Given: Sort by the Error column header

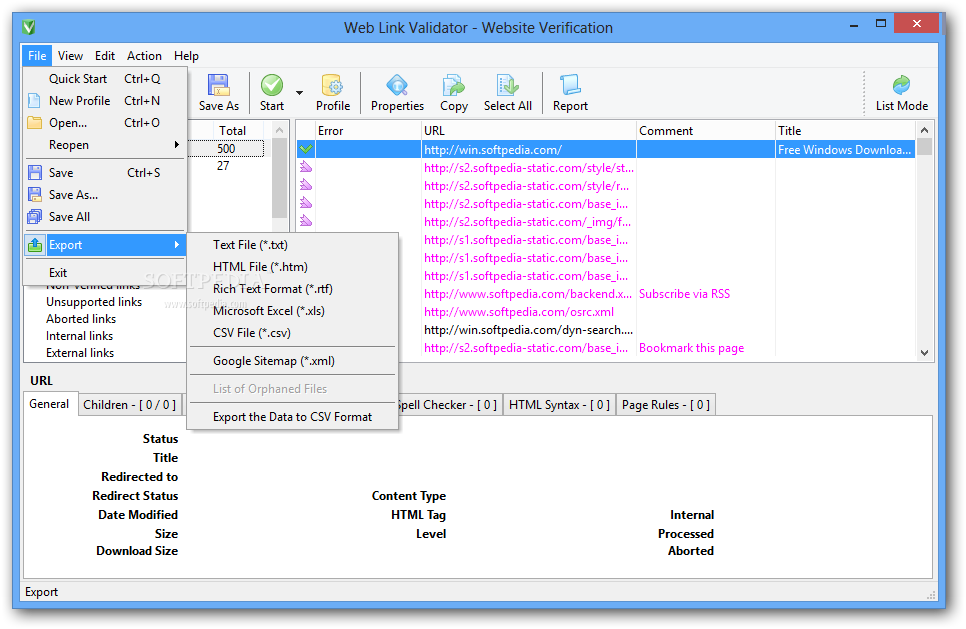Looking at the screenshot, I should click(x=368, y=131).
